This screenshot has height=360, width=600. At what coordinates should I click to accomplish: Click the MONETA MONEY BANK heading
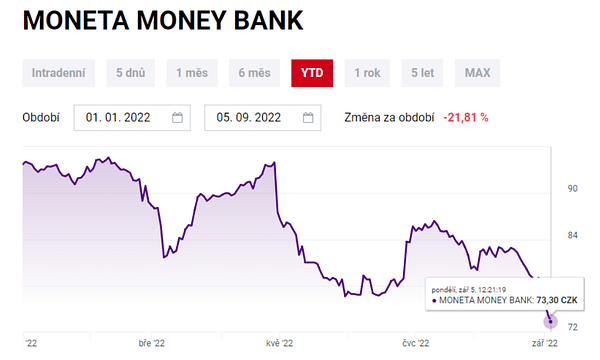[x=163, y=20]
